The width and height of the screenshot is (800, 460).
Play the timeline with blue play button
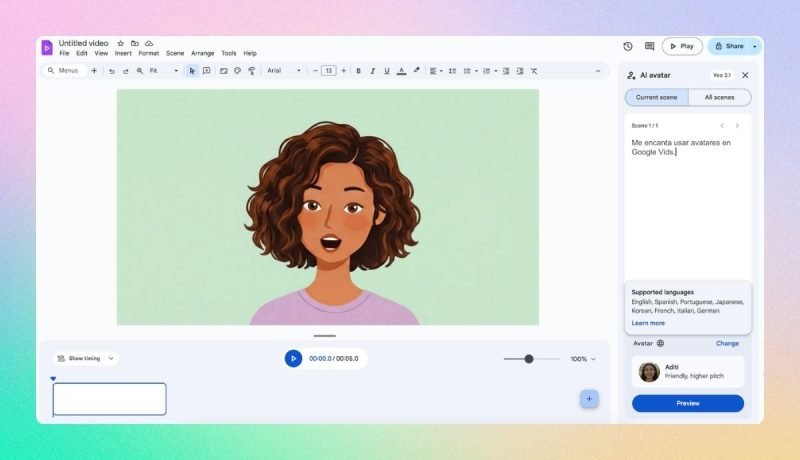[x=293, y=359]
